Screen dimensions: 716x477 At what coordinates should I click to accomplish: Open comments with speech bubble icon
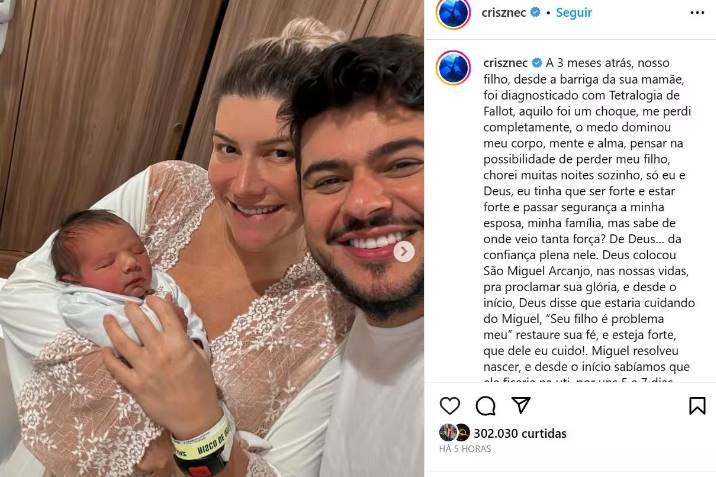coord(485,405)
